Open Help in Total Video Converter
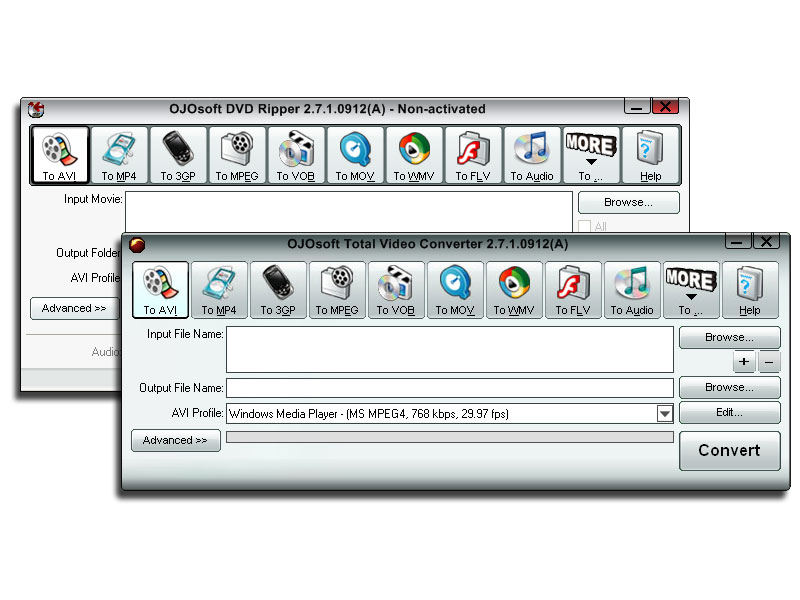This screenshot has height=600, width=800. coord(751,290)
